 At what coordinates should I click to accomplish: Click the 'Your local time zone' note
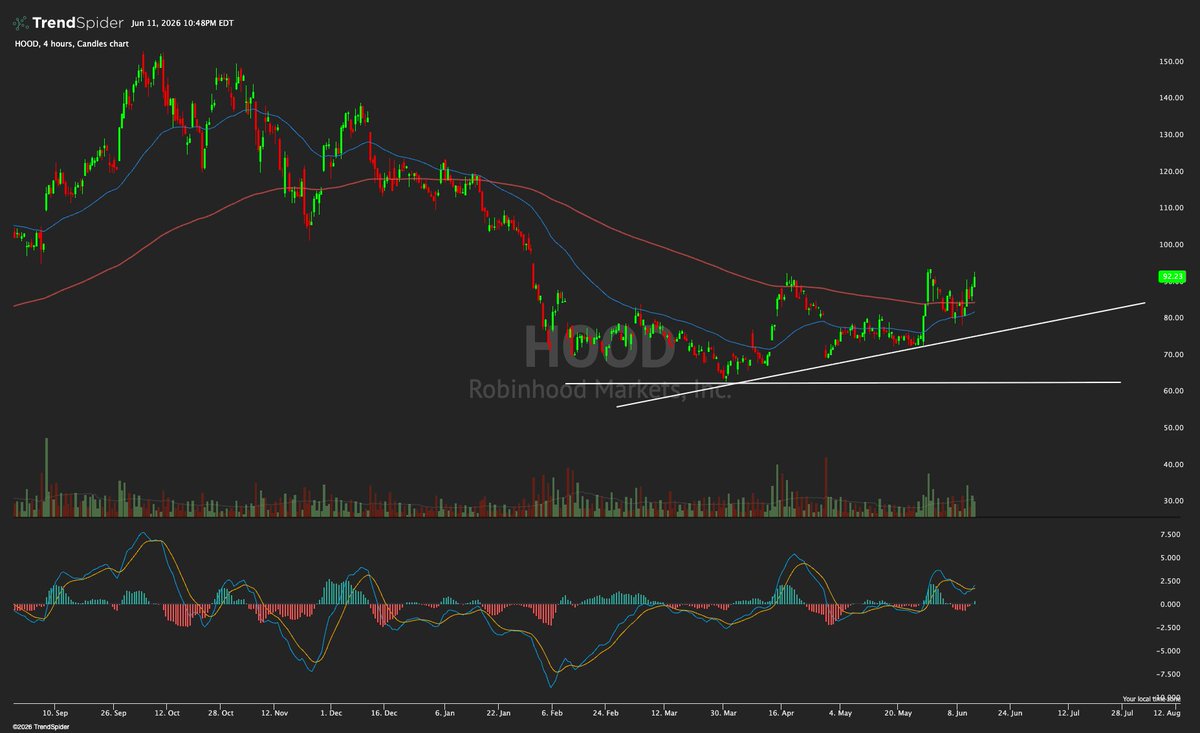[1153, 699]
